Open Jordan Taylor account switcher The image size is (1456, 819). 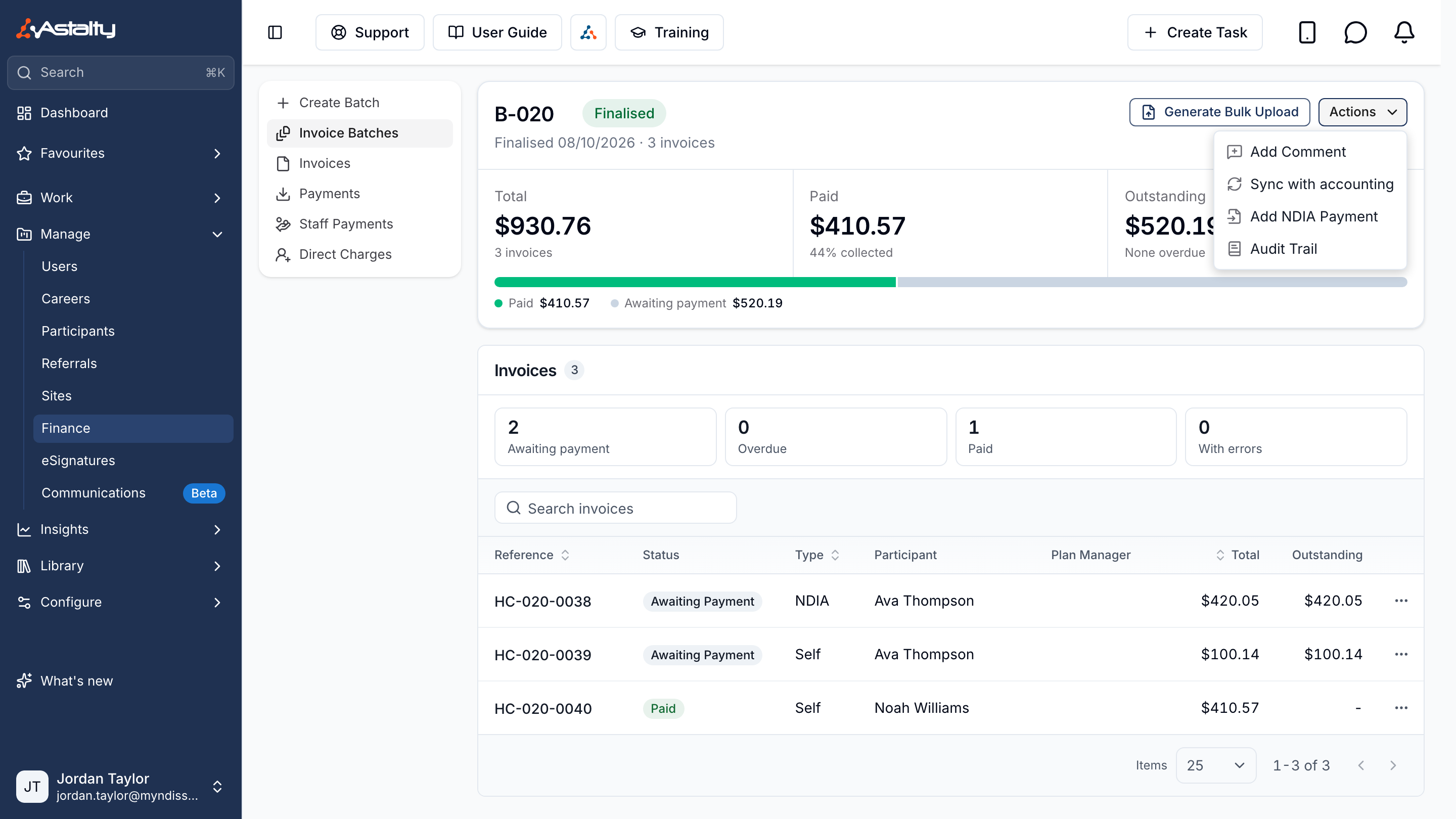[x=121, y=786]
